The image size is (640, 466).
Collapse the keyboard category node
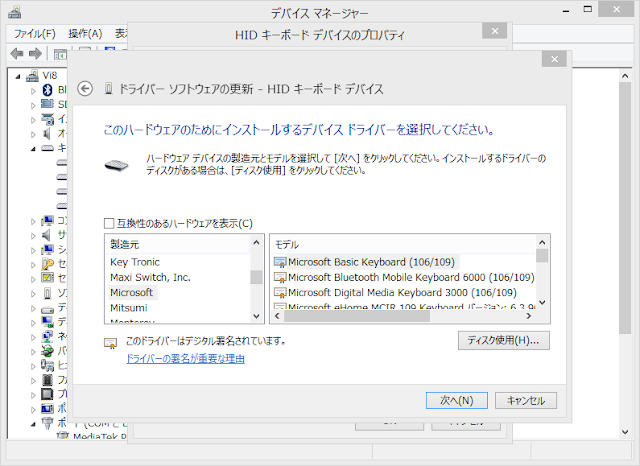(33, 149)
